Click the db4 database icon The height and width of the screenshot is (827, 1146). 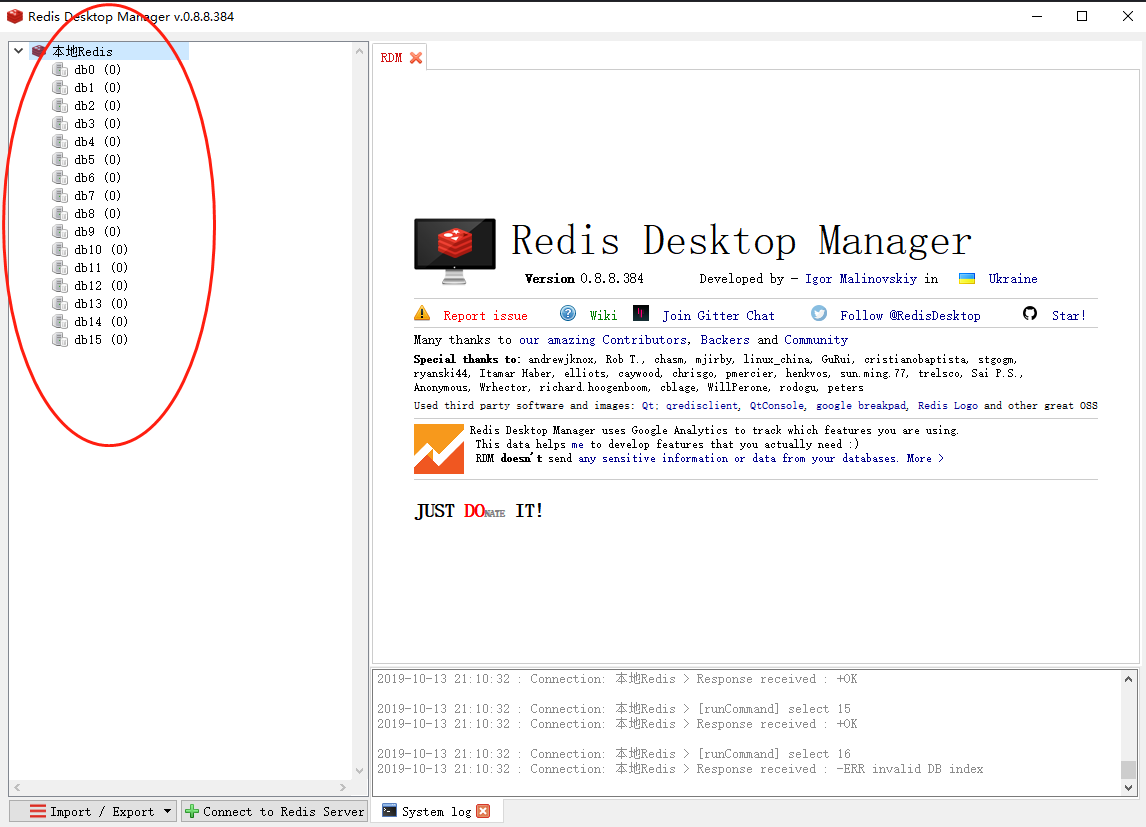tap(60, 142)
